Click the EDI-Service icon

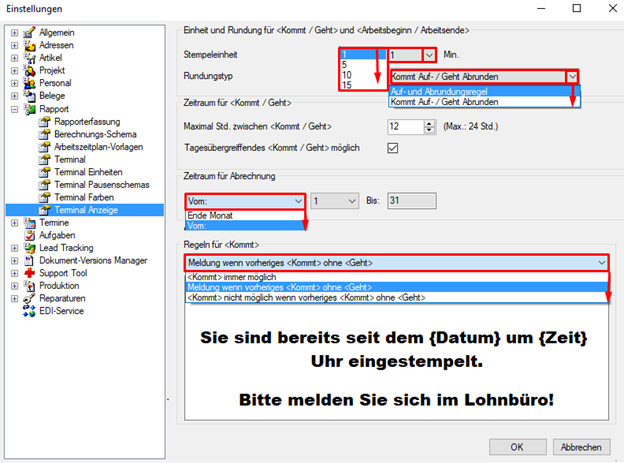click(x=29, y=311)
